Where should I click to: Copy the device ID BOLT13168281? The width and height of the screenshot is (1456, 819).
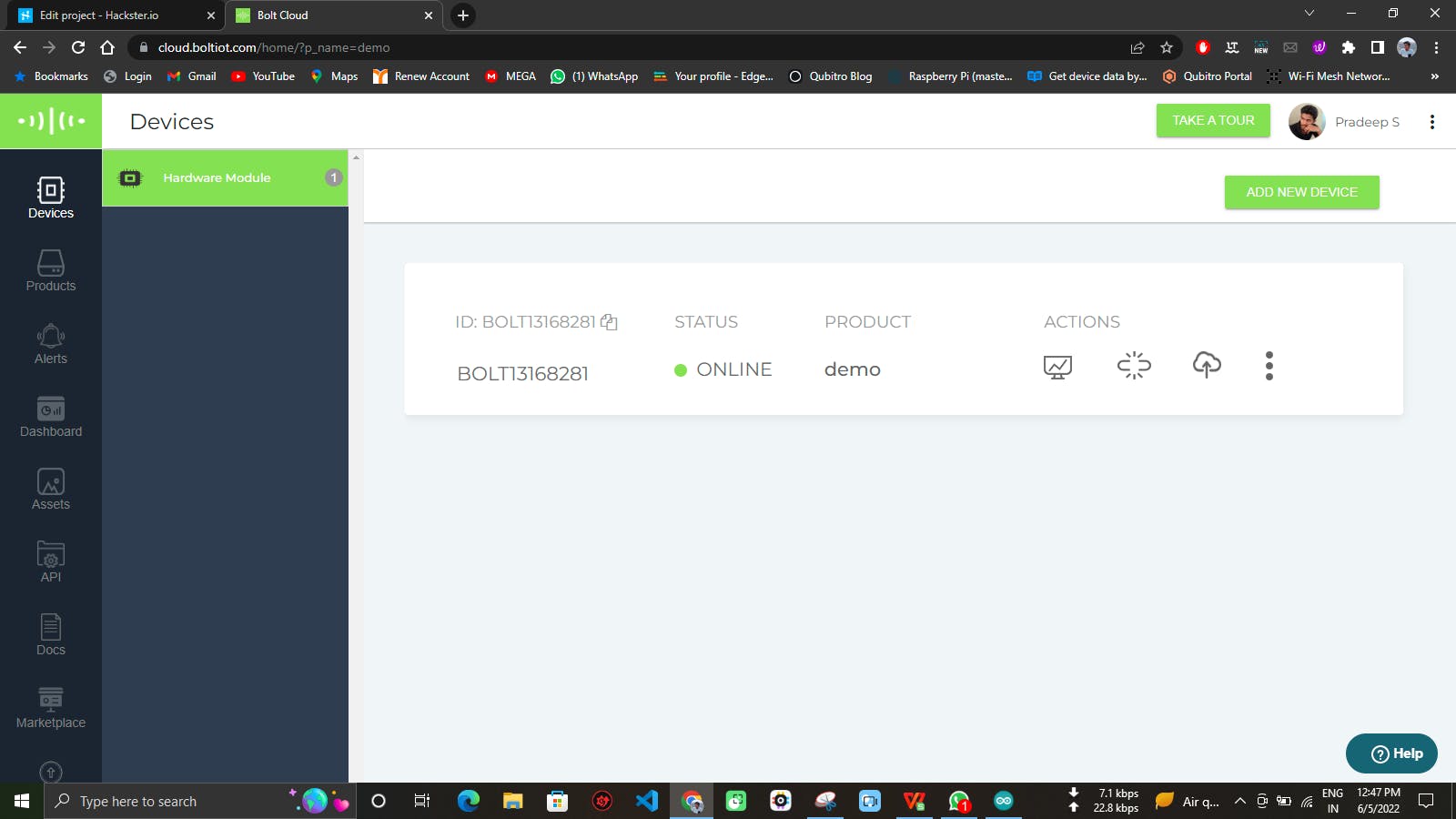[x=609, y=322]
